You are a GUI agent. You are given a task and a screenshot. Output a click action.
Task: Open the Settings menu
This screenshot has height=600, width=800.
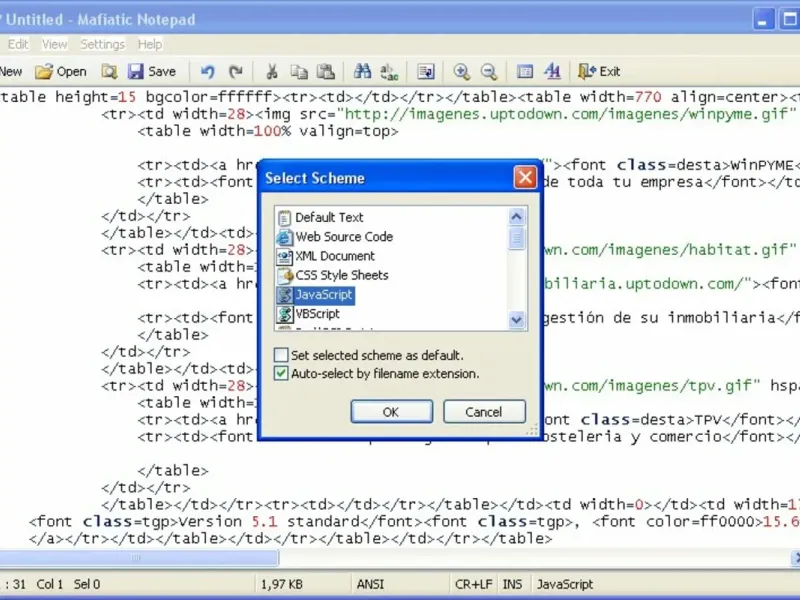[103, 44]
